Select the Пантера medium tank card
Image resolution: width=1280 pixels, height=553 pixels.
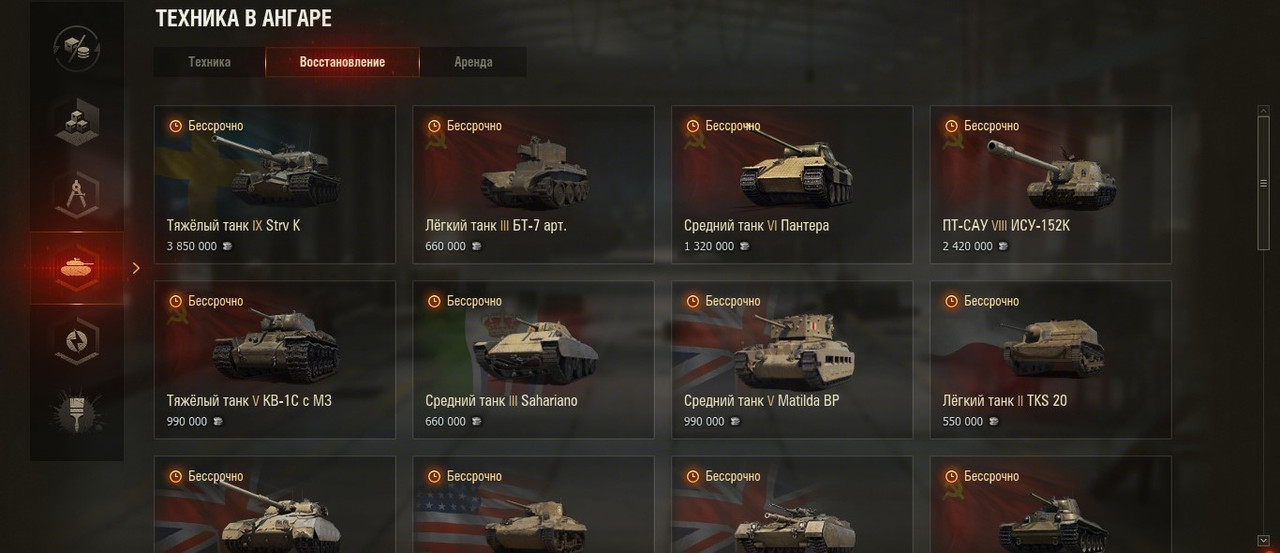click(792, 185)
